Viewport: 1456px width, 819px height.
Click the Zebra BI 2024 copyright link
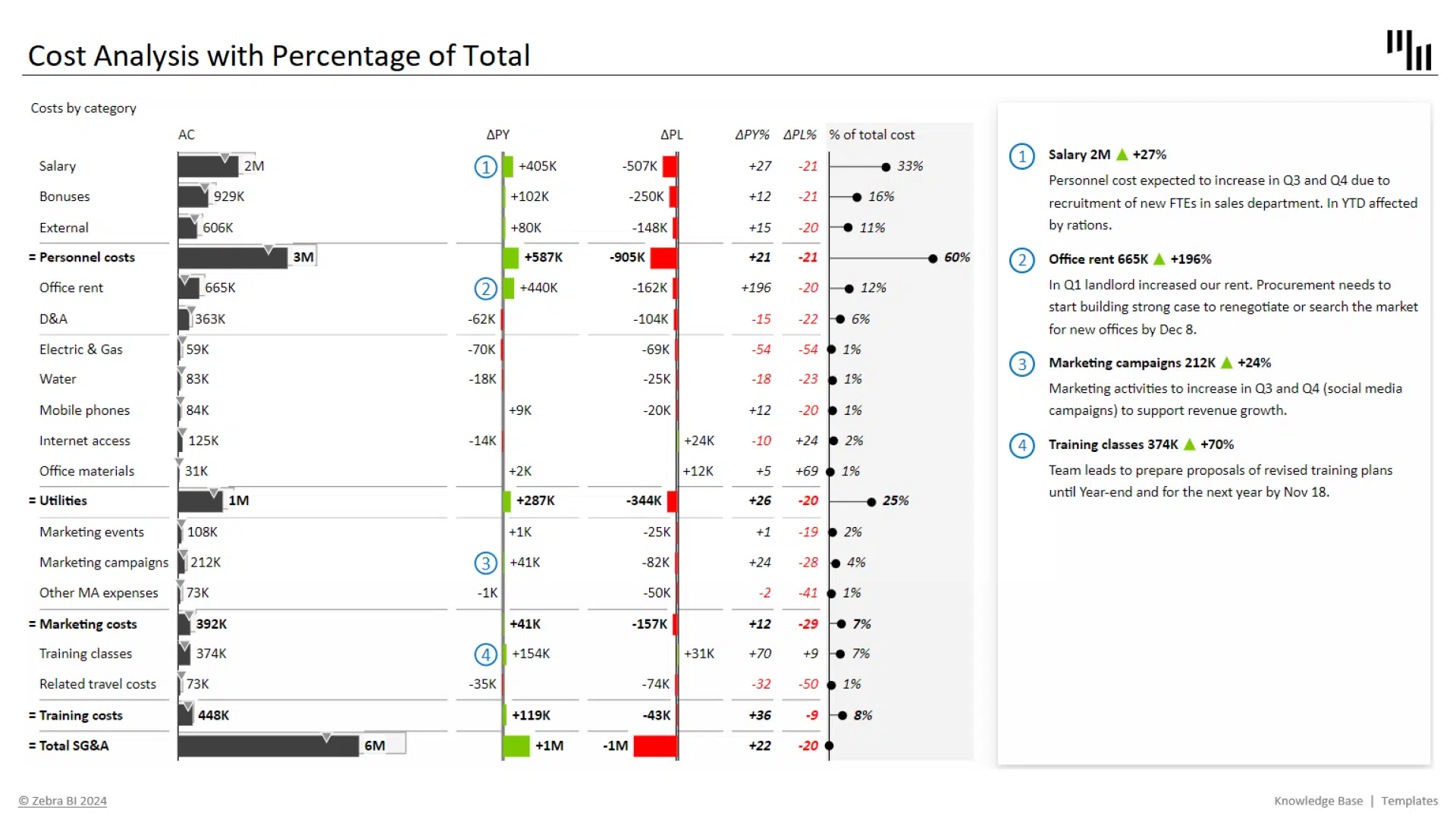(63, 801)
